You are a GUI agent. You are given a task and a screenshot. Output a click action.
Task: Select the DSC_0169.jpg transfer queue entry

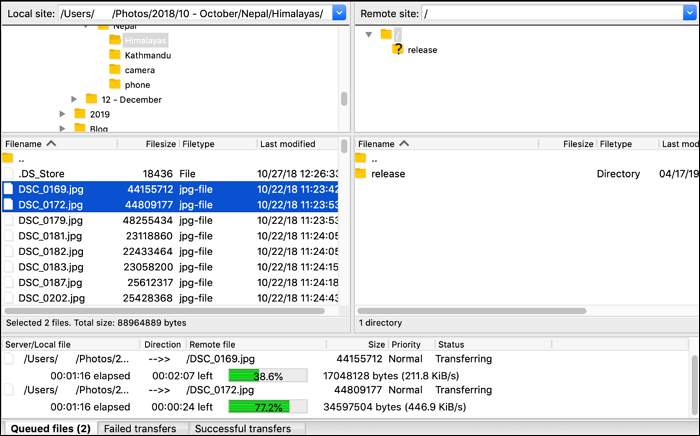(x=346, y=359)
